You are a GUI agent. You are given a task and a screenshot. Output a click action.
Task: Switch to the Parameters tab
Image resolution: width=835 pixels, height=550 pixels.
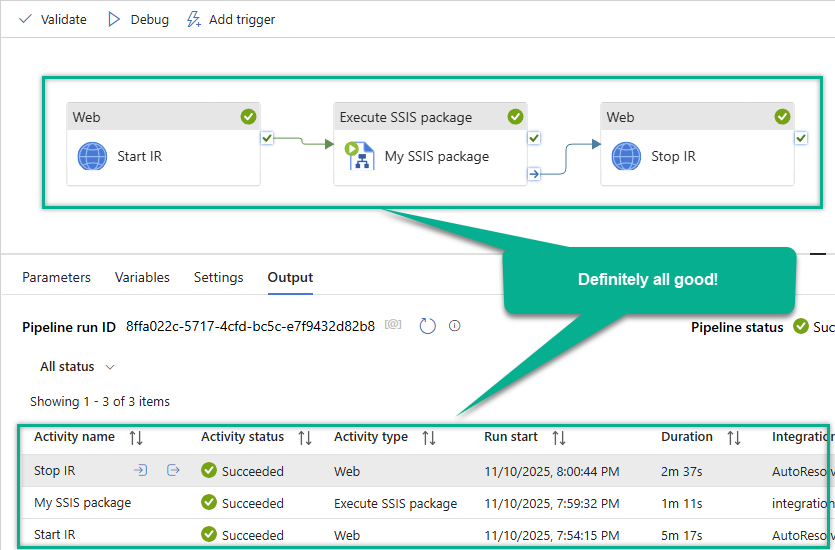[x=56, y=277]
